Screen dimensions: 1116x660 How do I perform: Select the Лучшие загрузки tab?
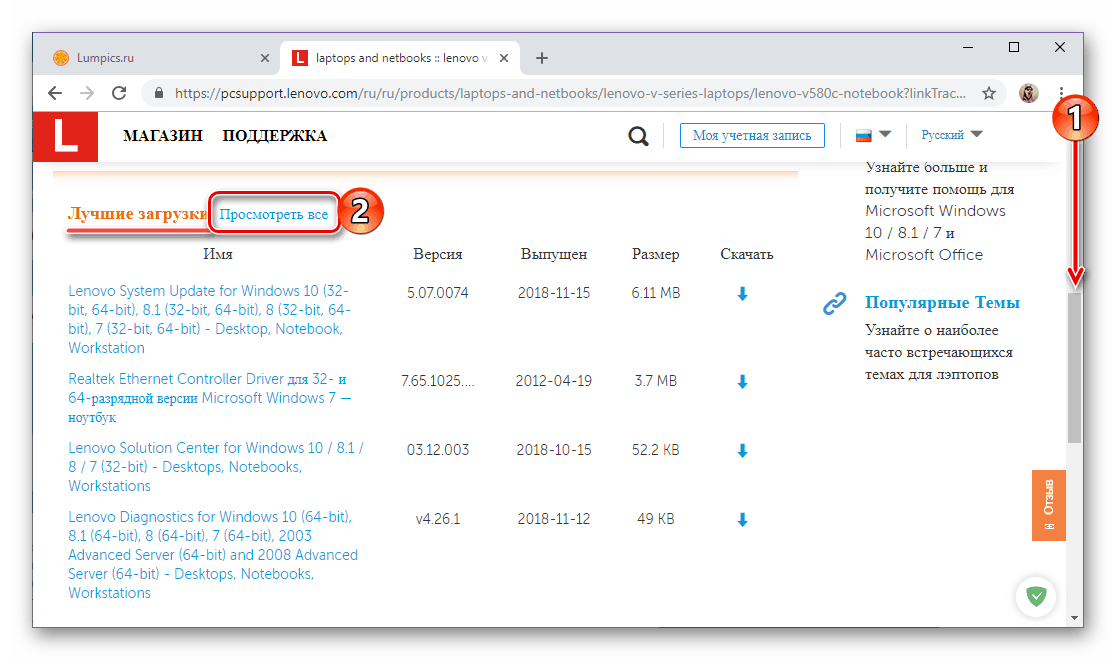pyautogui.click(x=137, y=214)
